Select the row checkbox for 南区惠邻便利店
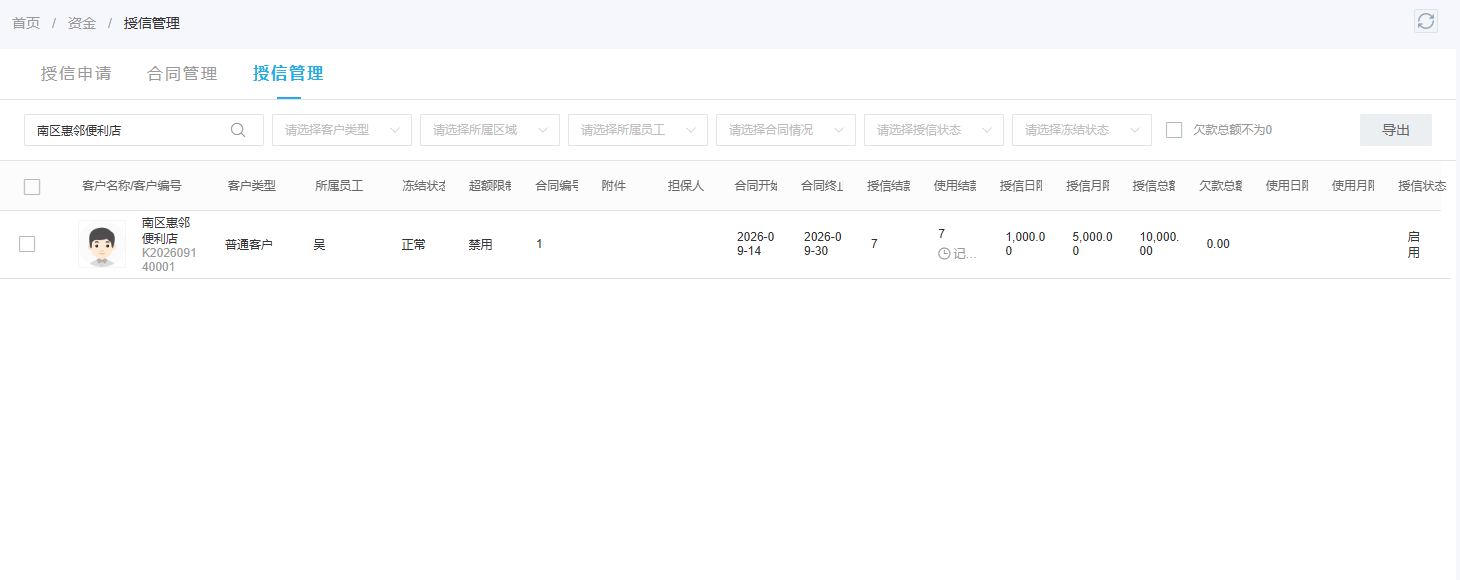Viewport: 1460px width, 580px height. point(27,244)
